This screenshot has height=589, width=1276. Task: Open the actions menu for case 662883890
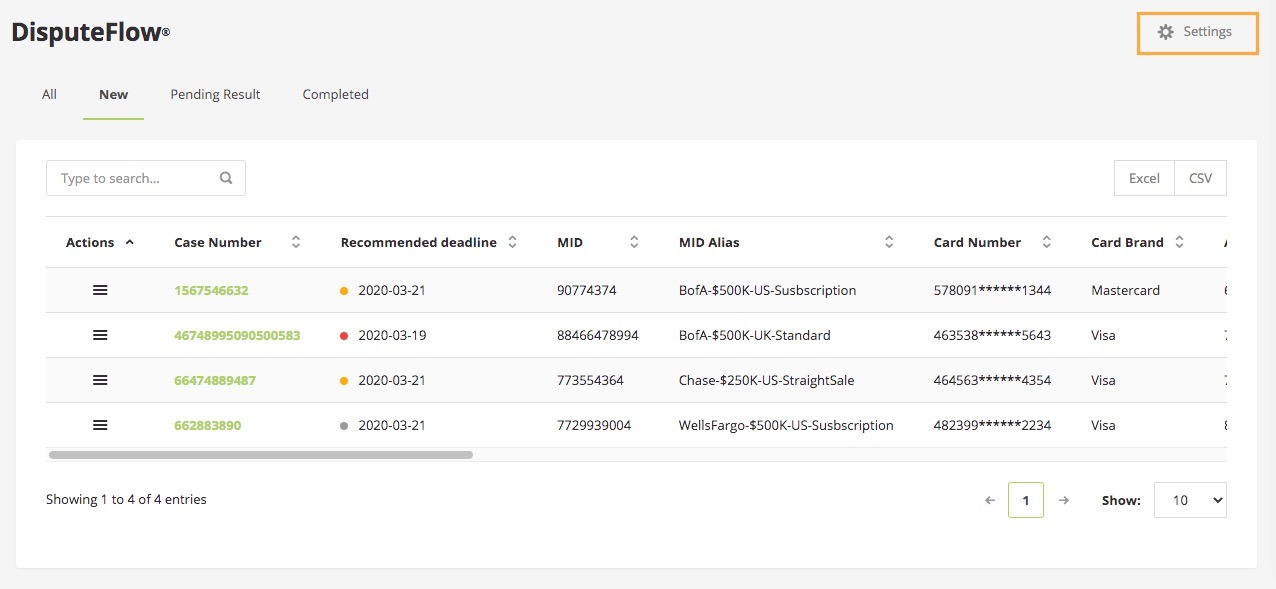point(100,425)
